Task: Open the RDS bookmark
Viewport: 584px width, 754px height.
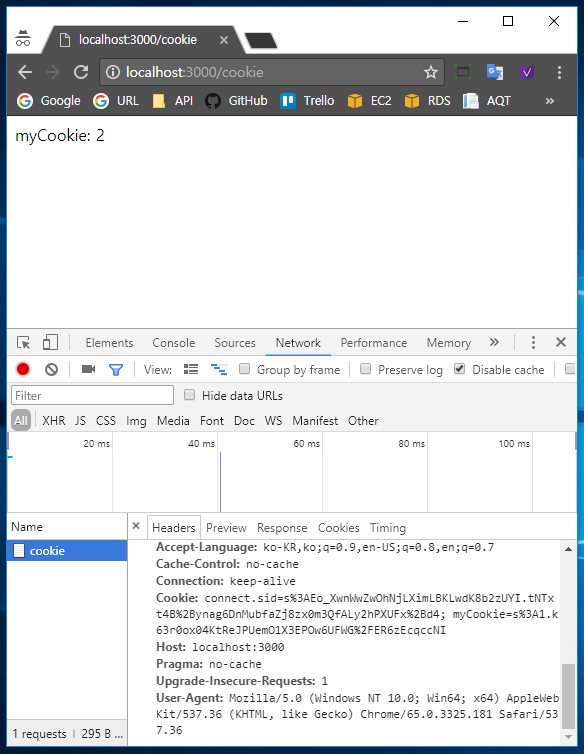Action: pos(427,101)
